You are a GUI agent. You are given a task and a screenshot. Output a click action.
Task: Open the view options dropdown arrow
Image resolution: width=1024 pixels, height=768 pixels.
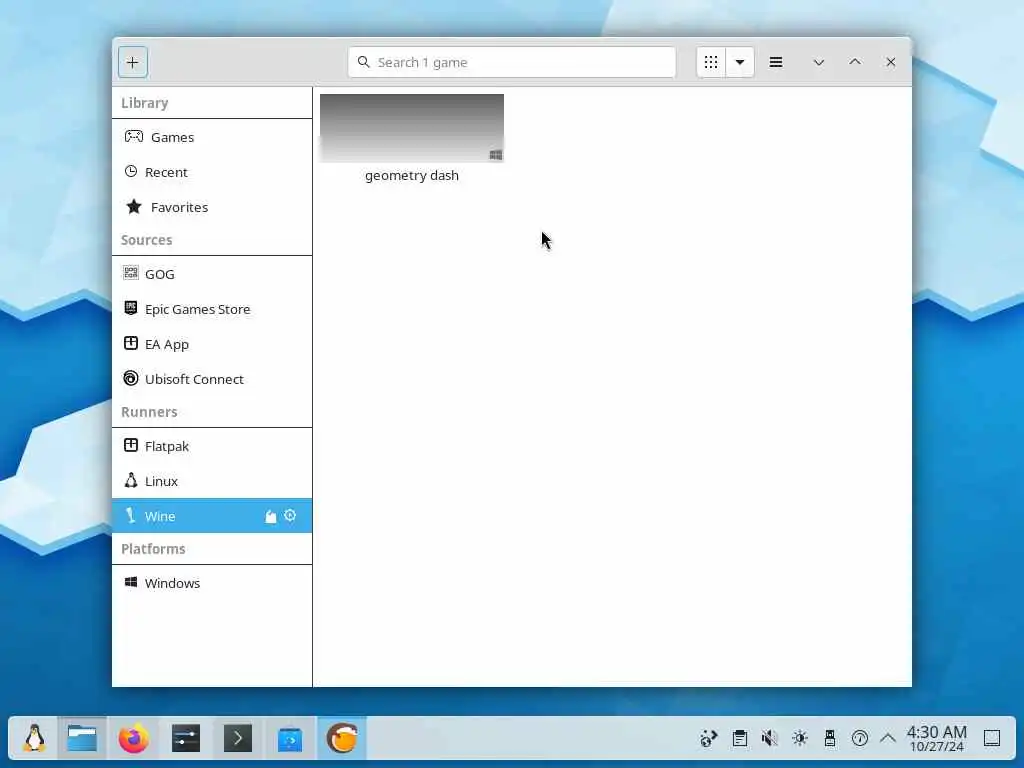tap(740, 63)
